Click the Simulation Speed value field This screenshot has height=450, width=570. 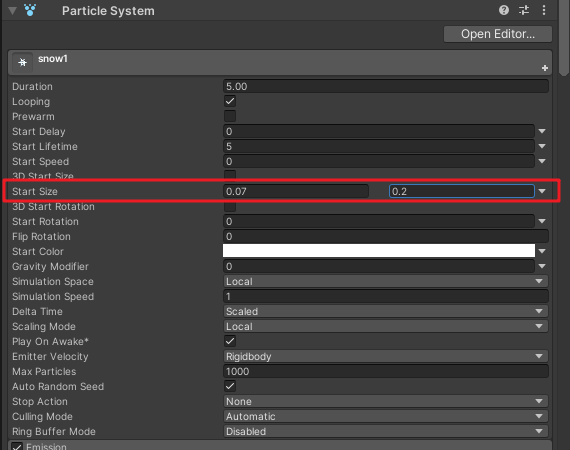[386, 296]
